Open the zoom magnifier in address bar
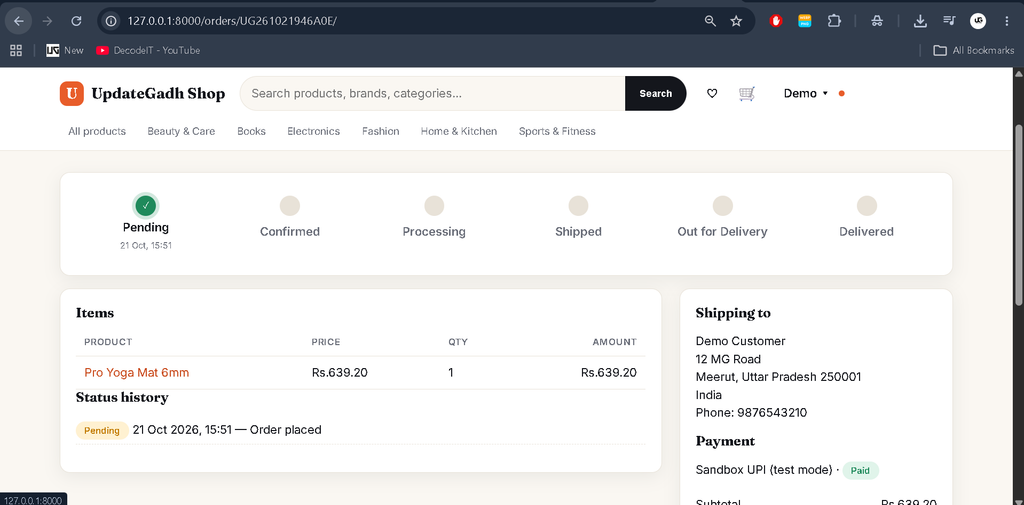The image size is (1024, 505). pyautogui.click(x=710, y=21)
